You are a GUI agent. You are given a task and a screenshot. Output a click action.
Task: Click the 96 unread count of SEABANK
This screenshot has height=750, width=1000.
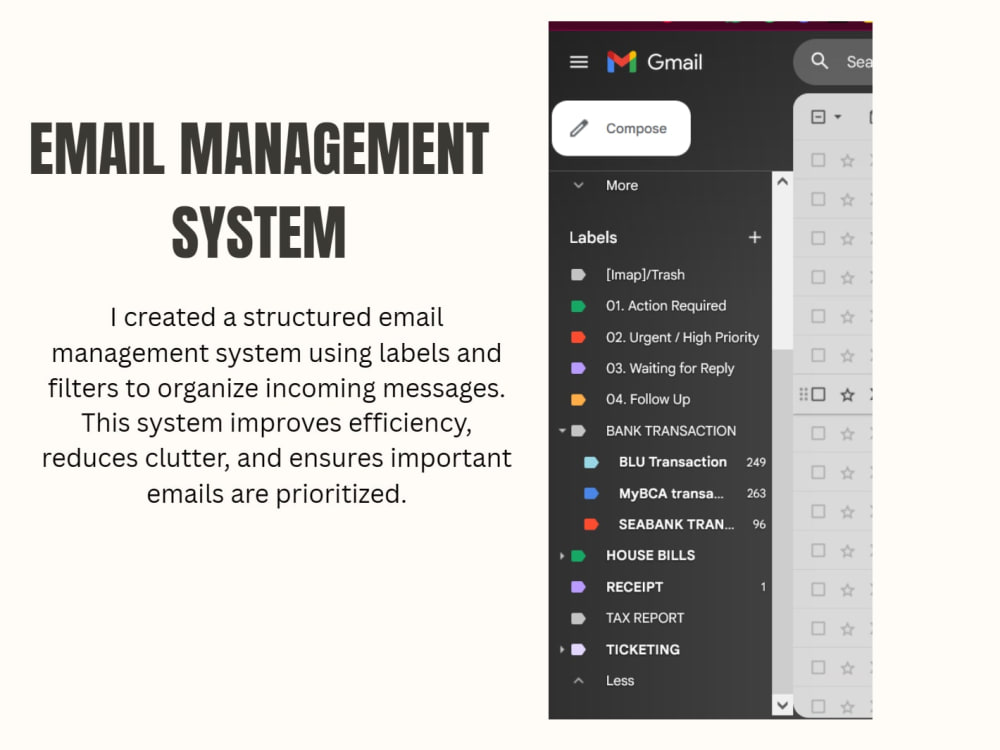[x=759, y=524]
